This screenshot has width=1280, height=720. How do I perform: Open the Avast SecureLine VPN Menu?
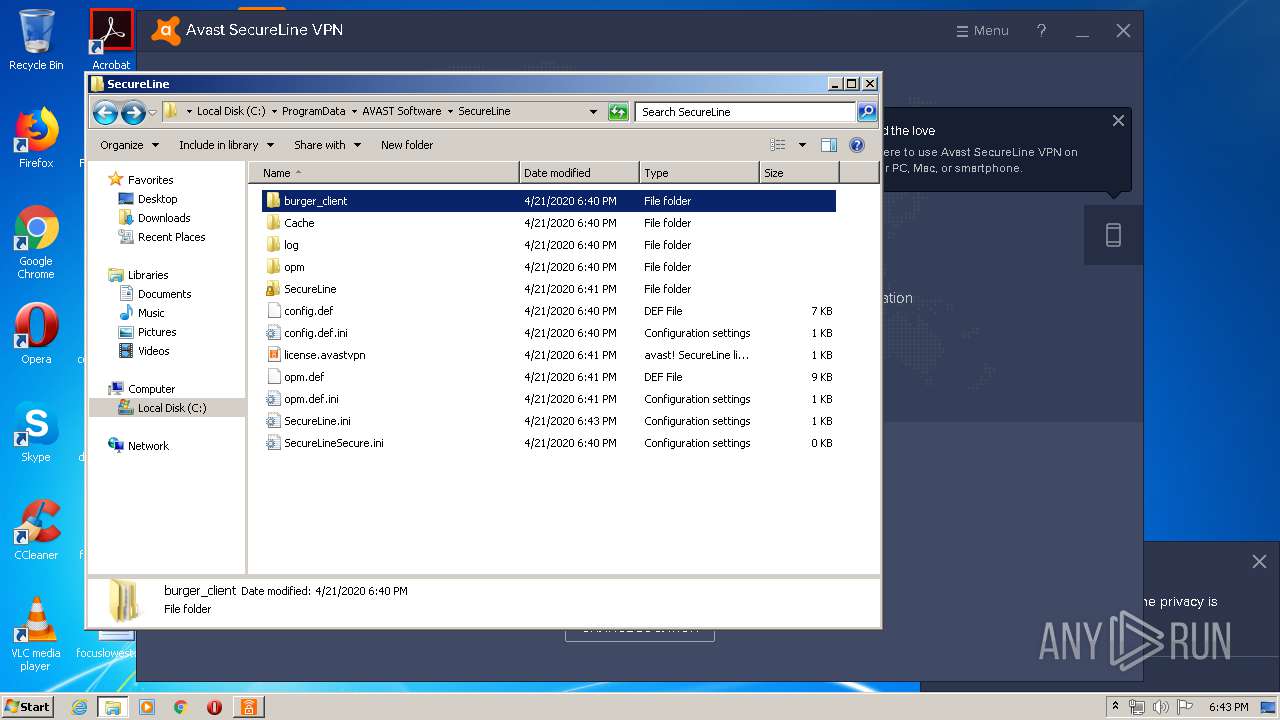tap(982, 31)
